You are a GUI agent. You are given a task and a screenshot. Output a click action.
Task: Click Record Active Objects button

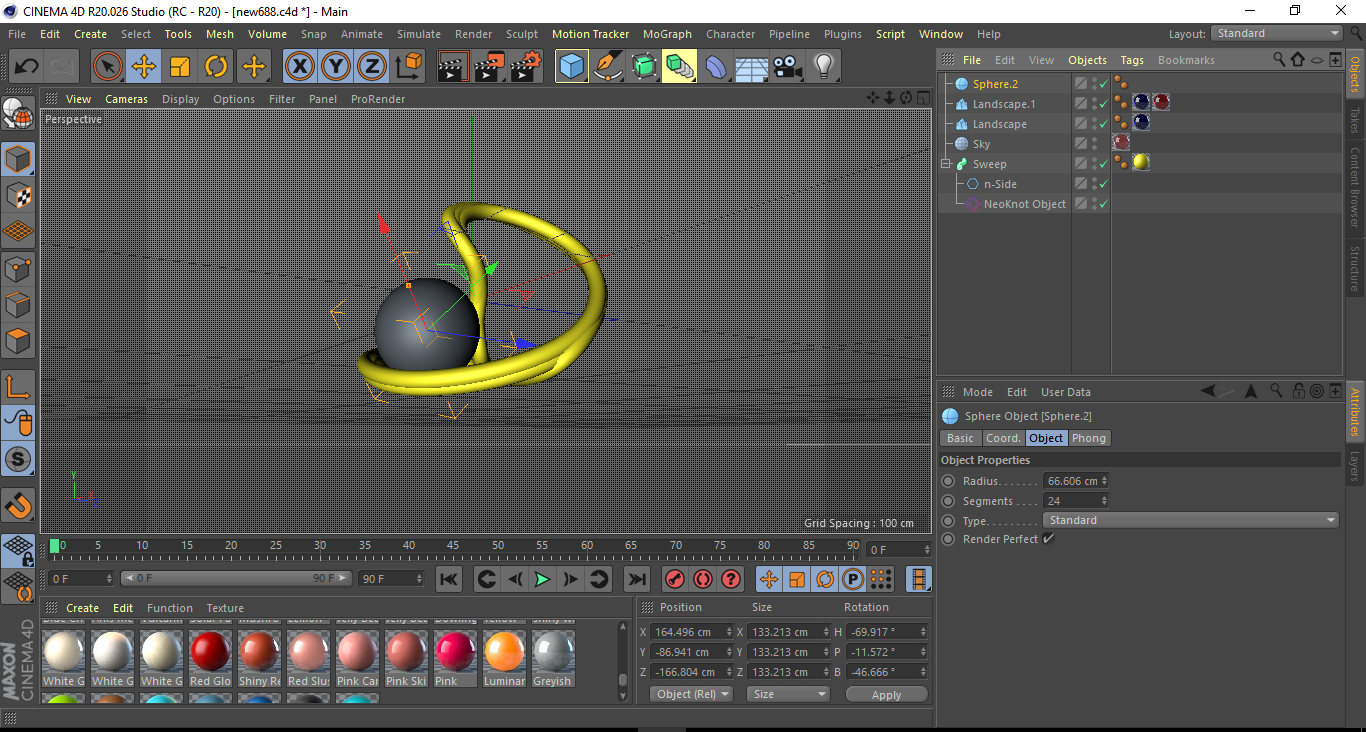point(675,579)
